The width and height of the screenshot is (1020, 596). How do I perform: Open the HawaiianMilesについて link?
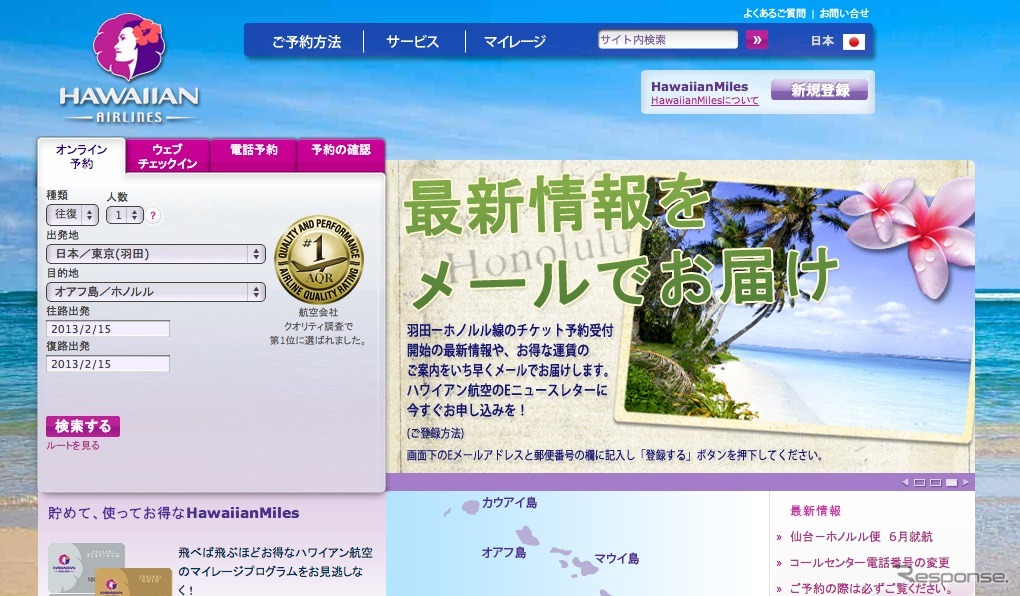pyautogui.click(x=705, y=101)
